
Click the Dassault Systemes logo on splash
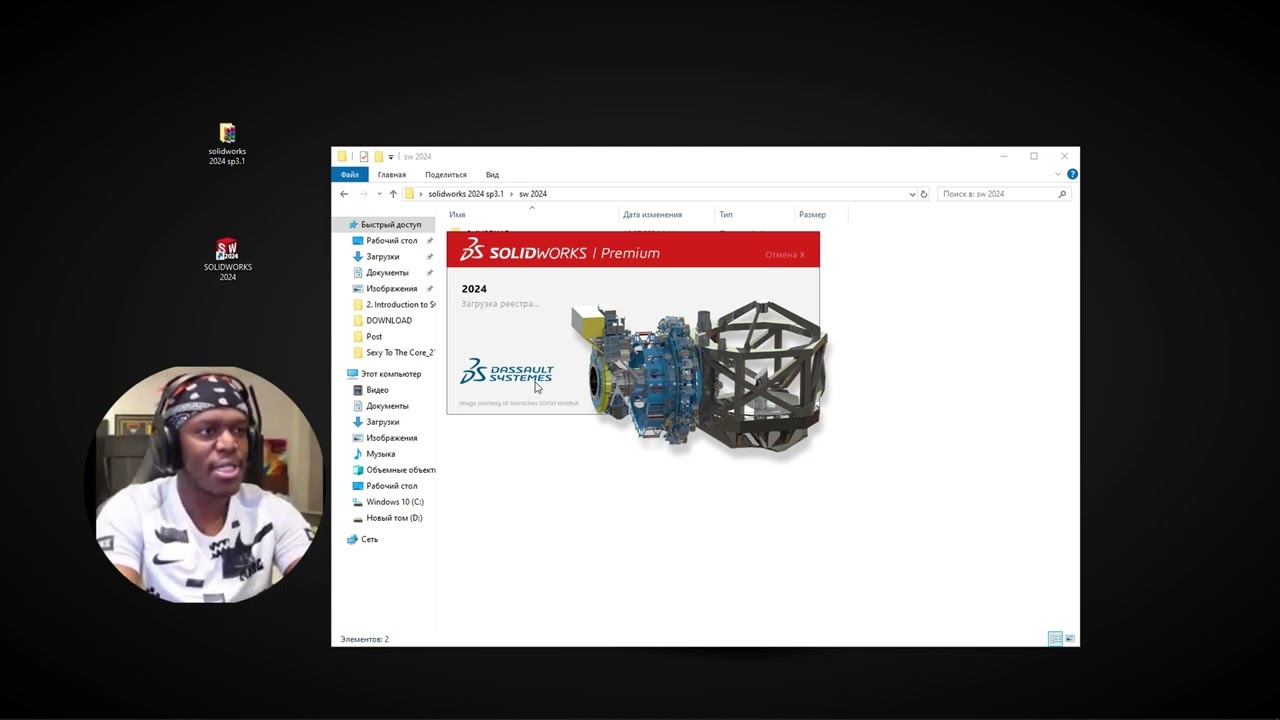coord(507,371)
